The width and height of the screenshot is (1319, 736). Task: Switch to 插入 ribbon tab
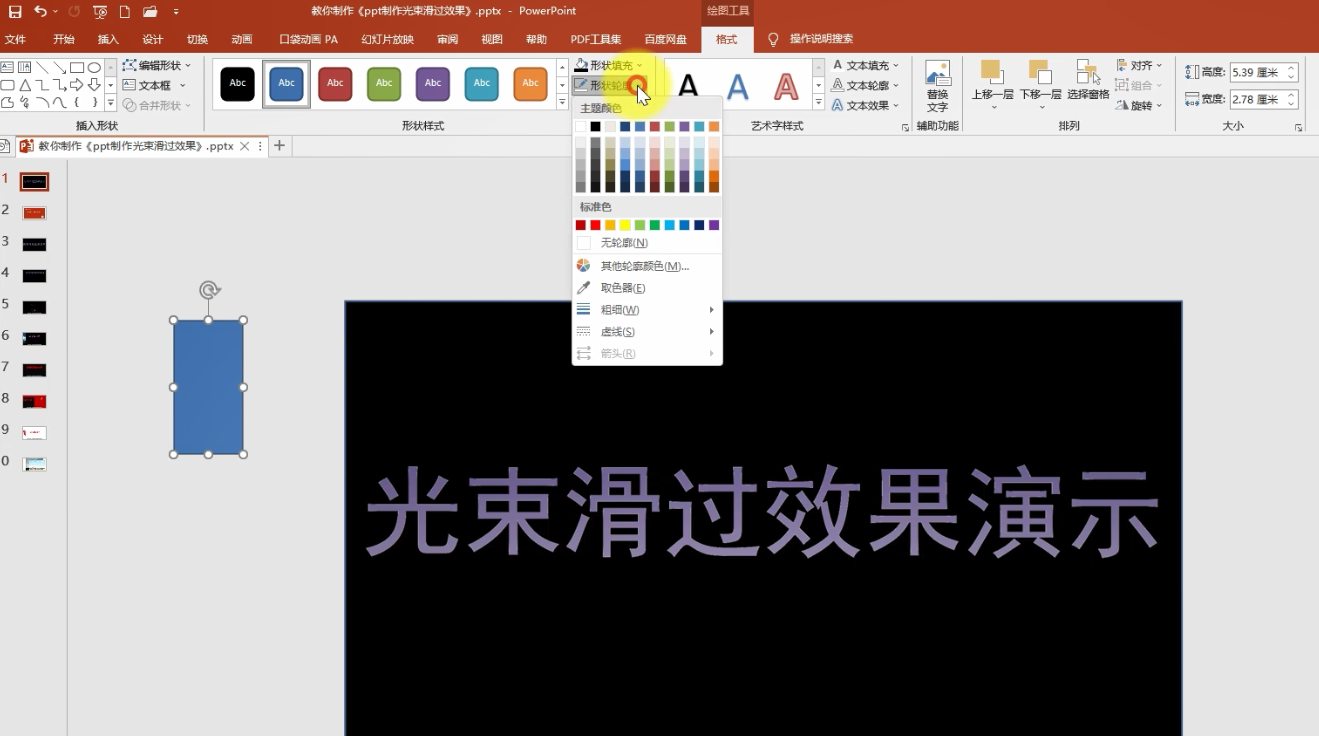click(x=108, y=39)
